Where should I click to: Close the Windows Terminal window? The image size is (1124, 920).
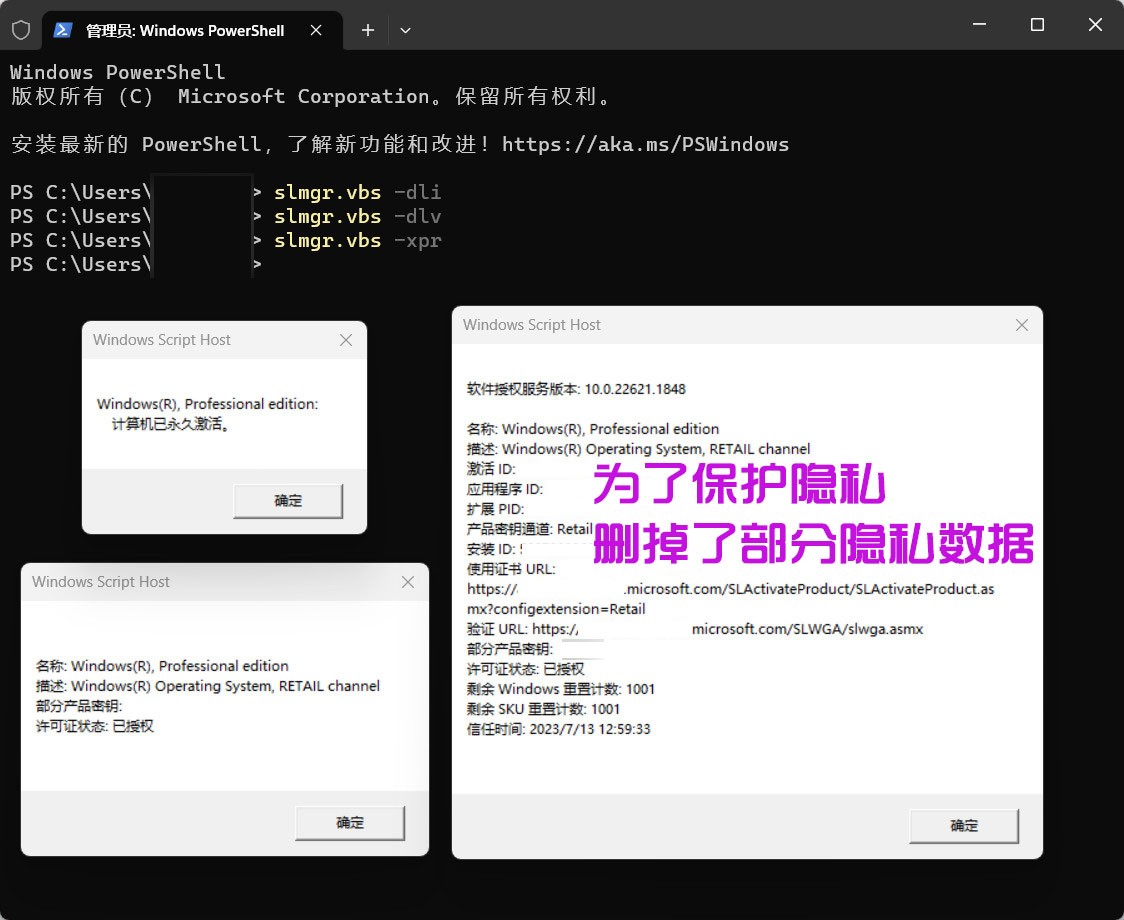click(x=1095, y=24)
